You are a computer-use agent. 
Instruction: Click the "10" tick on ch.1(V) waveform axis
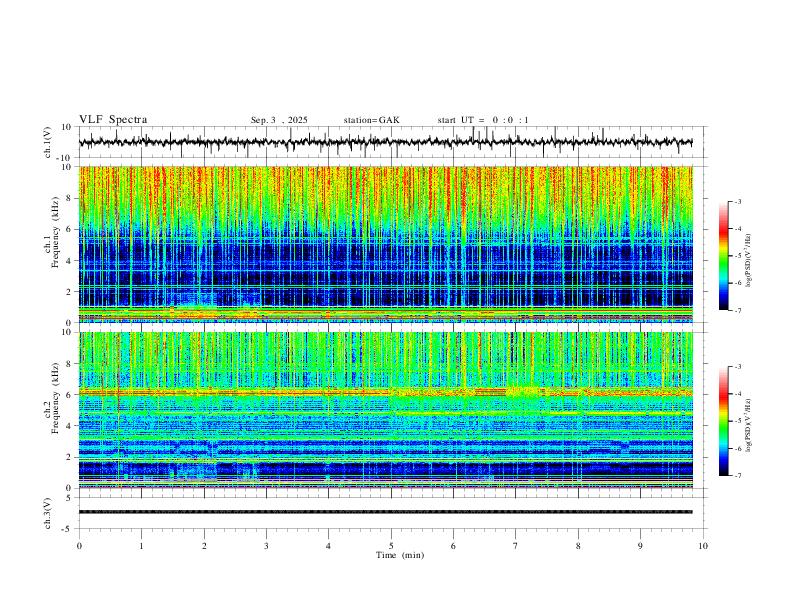click(67, 127)
